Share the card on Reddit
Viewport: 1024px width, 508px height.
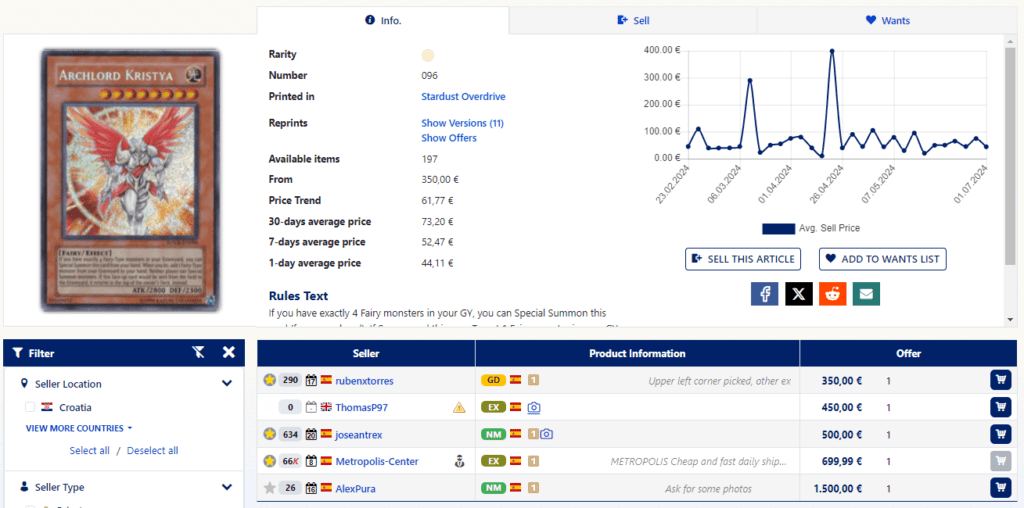click(832, 294)
